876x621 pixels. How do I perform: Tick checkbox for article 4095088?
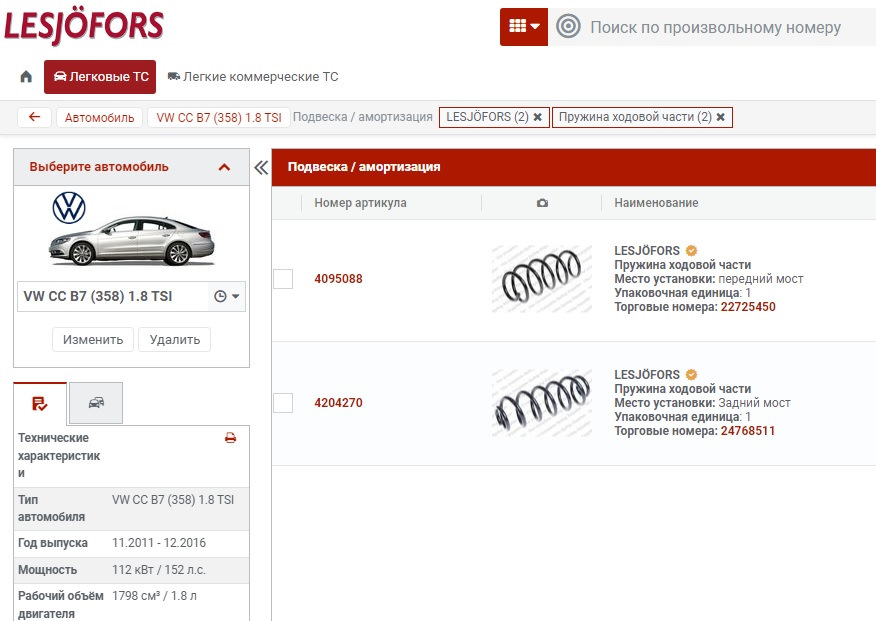pos(283,279)
